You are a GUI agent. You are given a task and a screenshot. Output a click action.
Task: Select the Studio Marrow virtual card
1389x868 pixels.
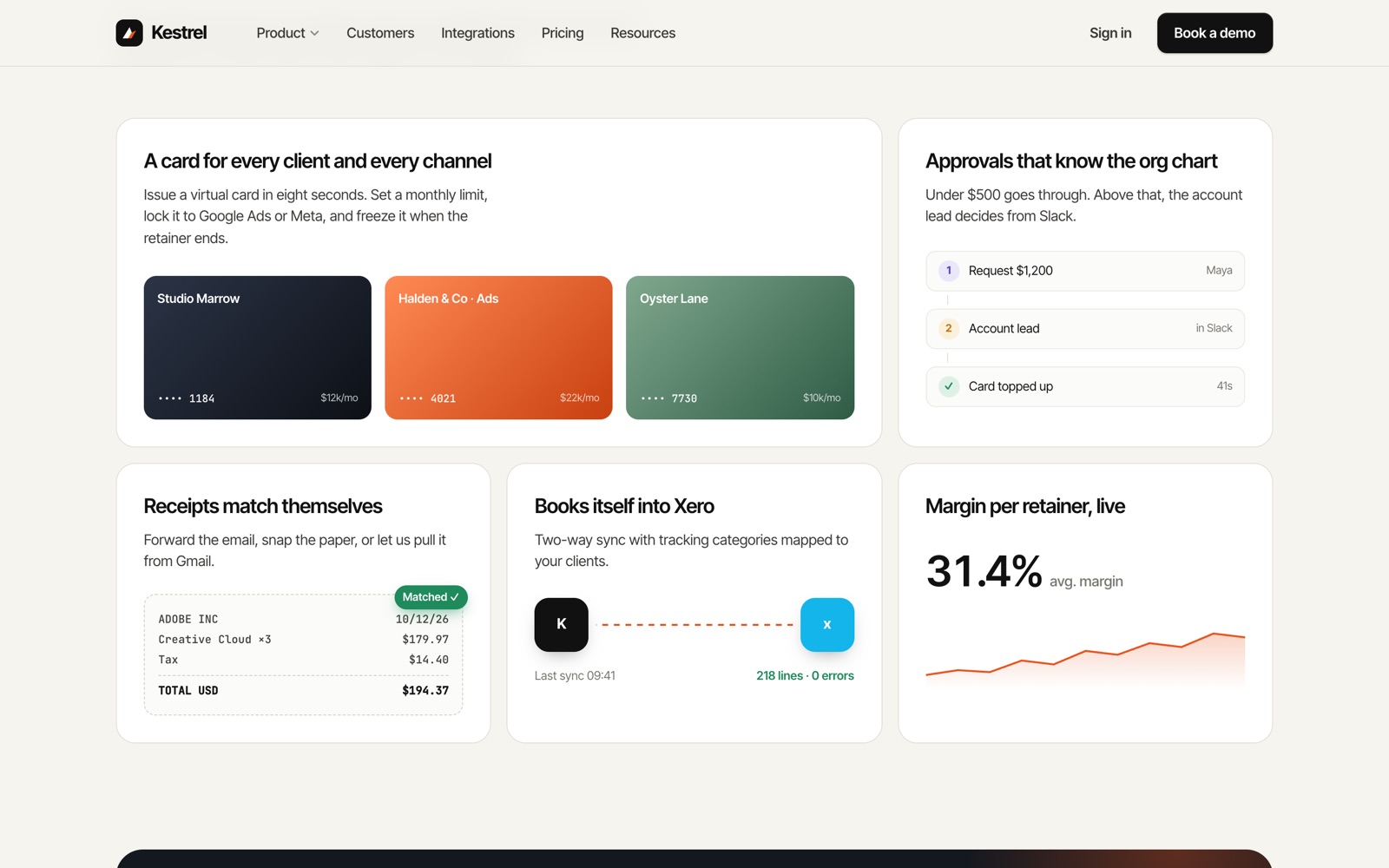258,347
